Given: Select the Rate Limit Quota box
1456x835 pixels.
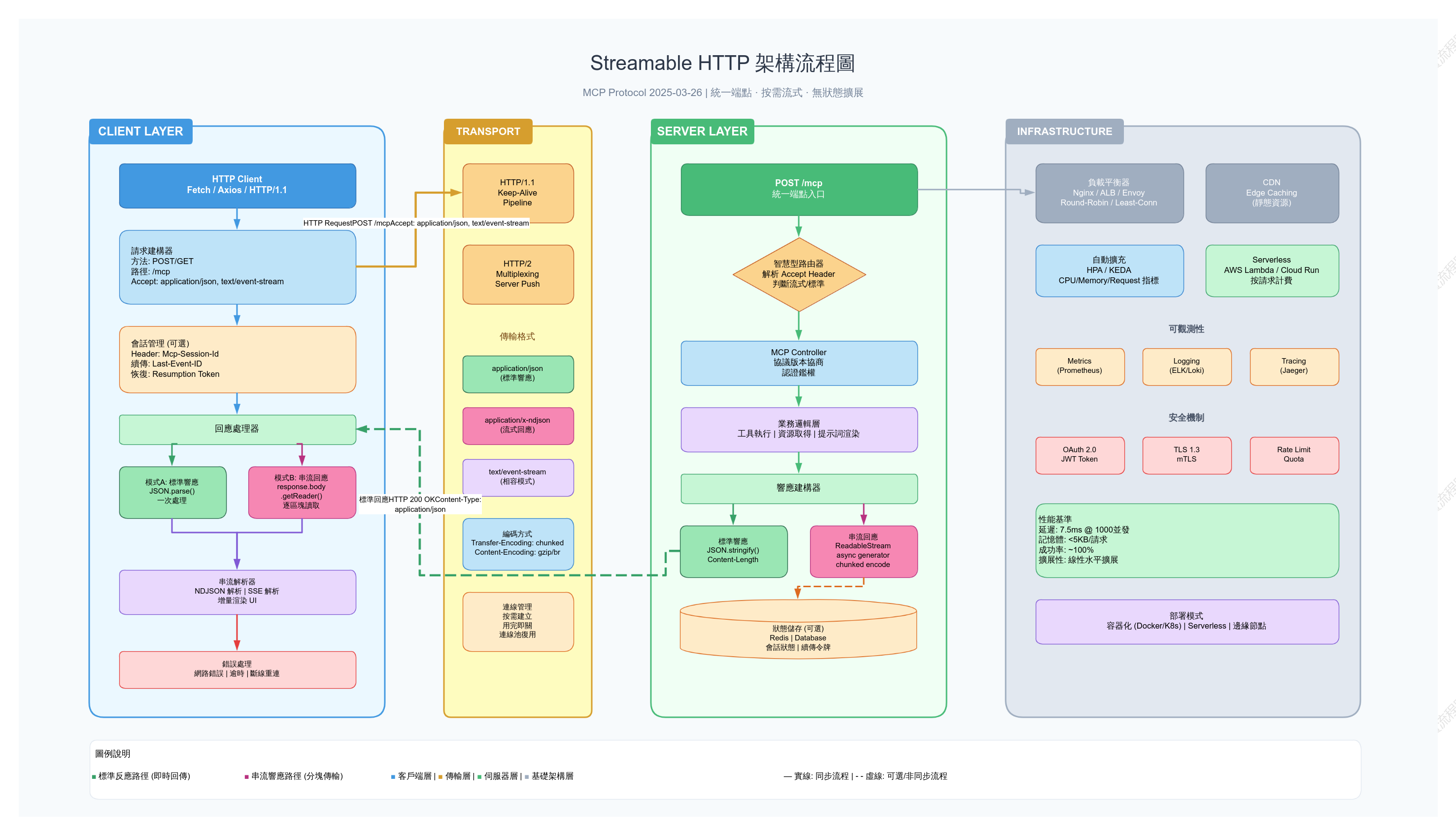Looking at the screenshot, I should (x=1294, y=455).
